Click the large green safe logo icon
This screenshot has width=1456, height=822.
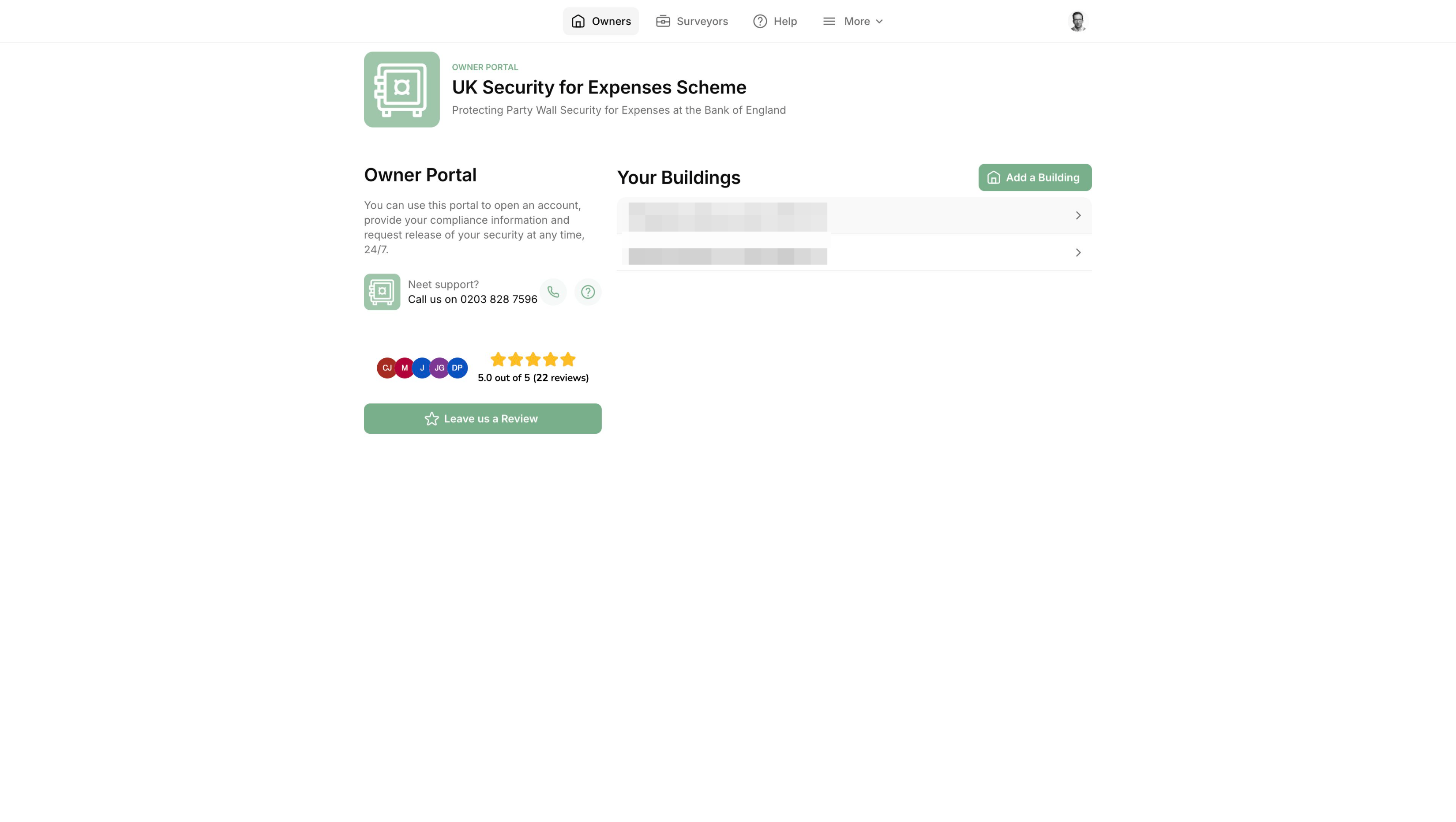402,89
